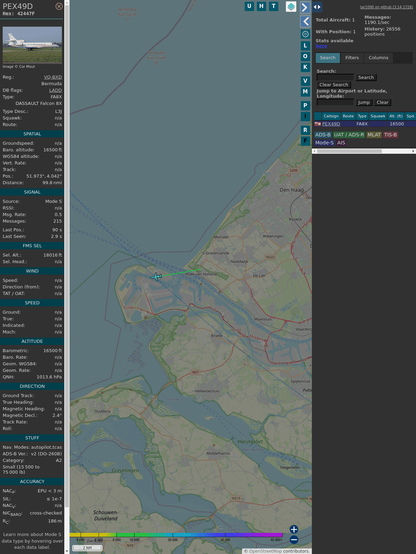
Task: Click the Clear Search button
Action: [x=334, y=85]
